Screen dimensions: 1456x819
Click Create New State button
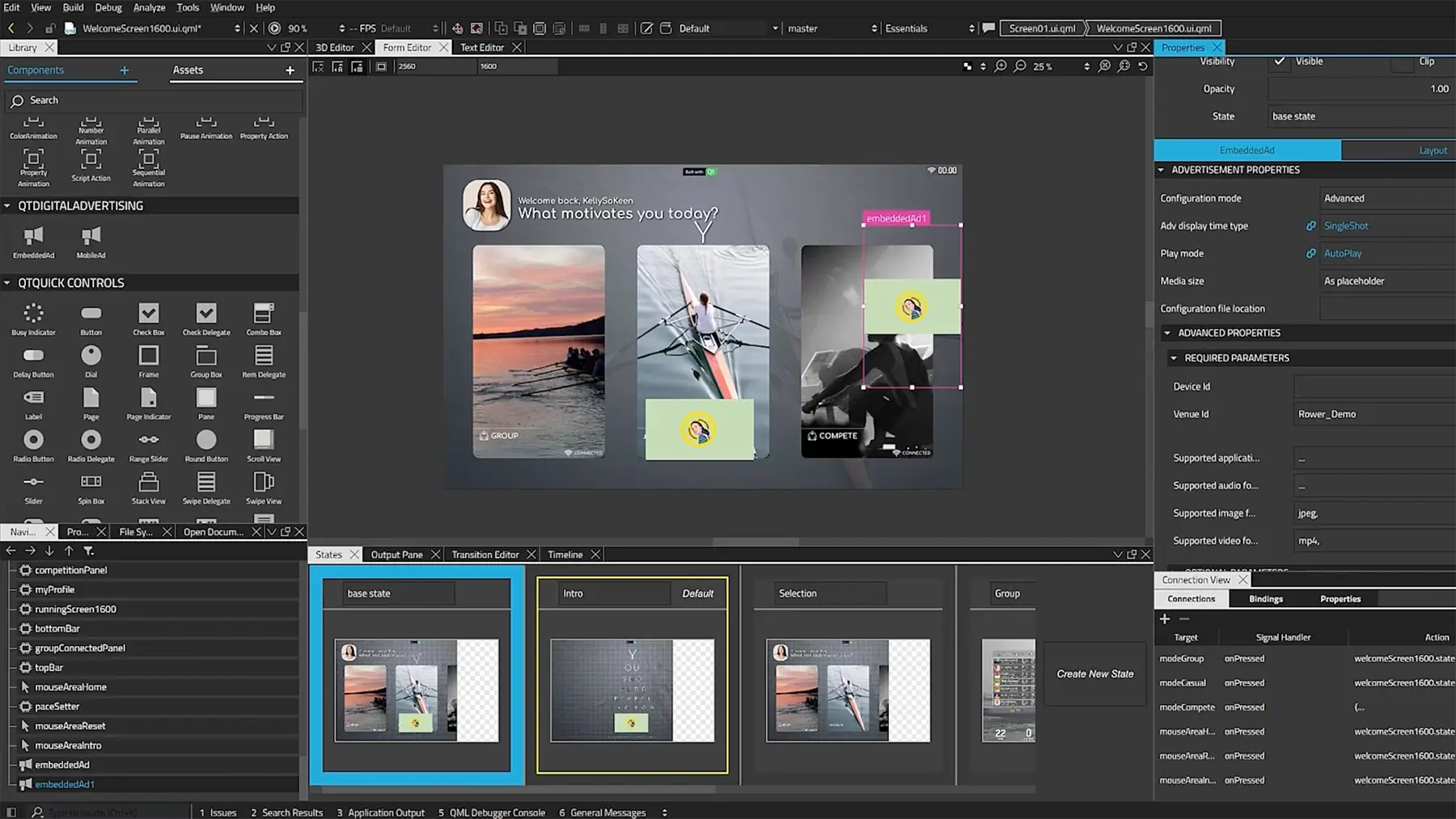(1094, 673)
